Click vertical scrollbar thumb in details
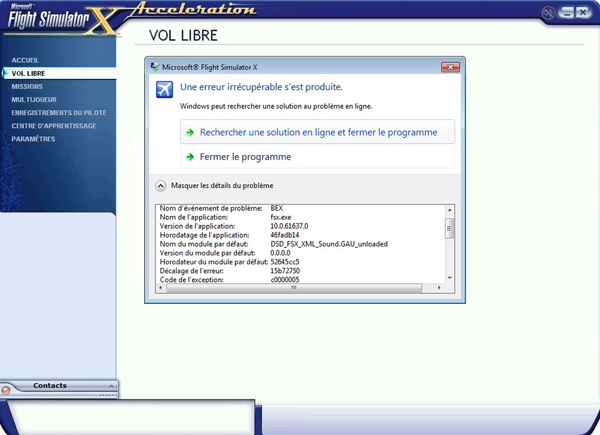The width and height of the screenshot is (600, 435). point(450,228)
